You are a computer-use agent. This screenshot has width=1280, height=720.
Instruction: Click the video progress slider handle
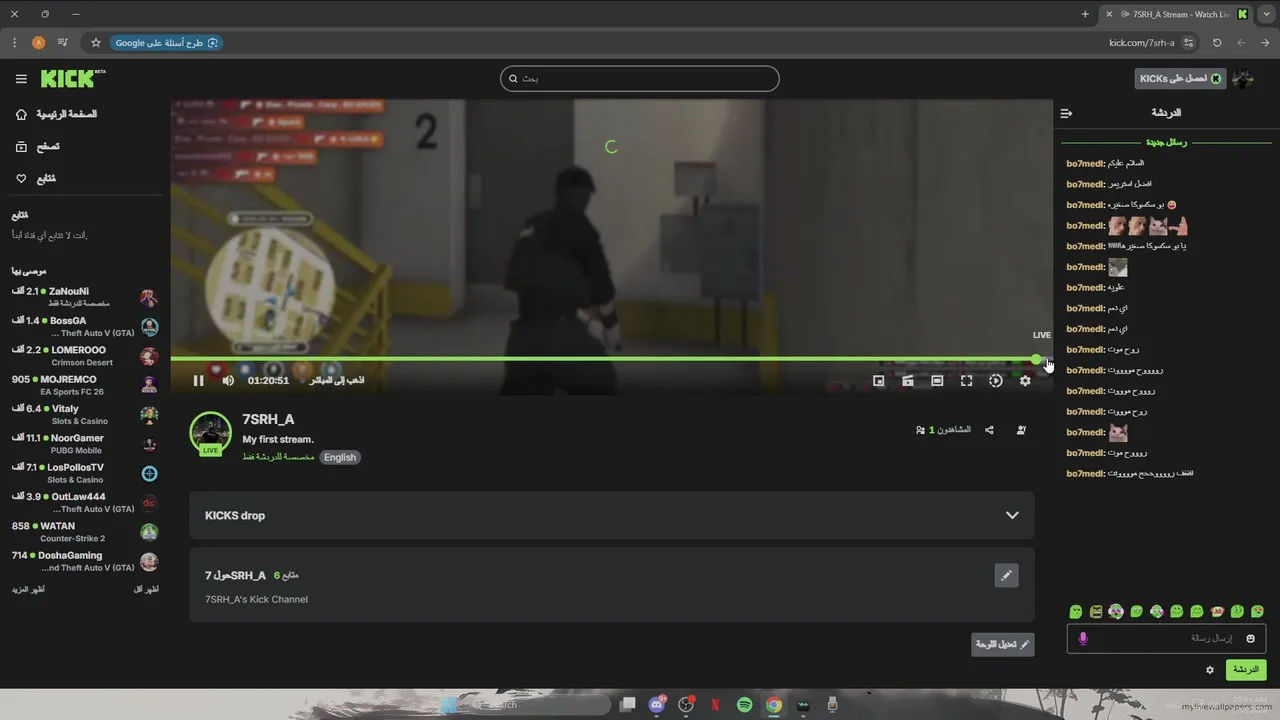pos(1036,359)
